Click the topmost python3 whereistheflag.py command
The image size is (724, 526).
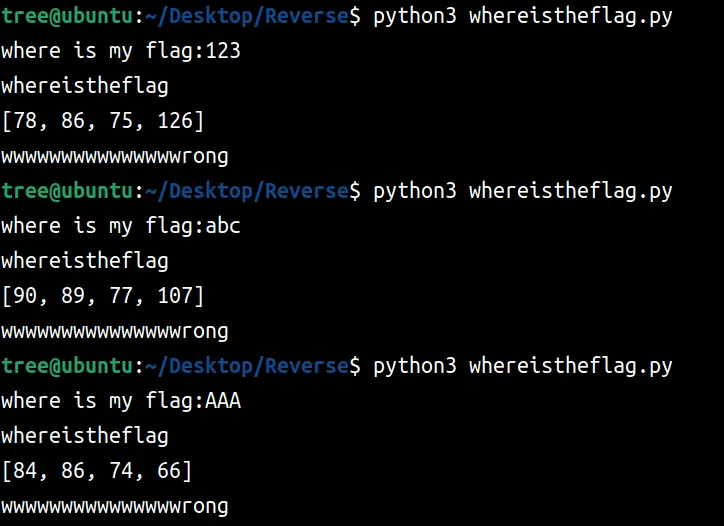(522, 16)
